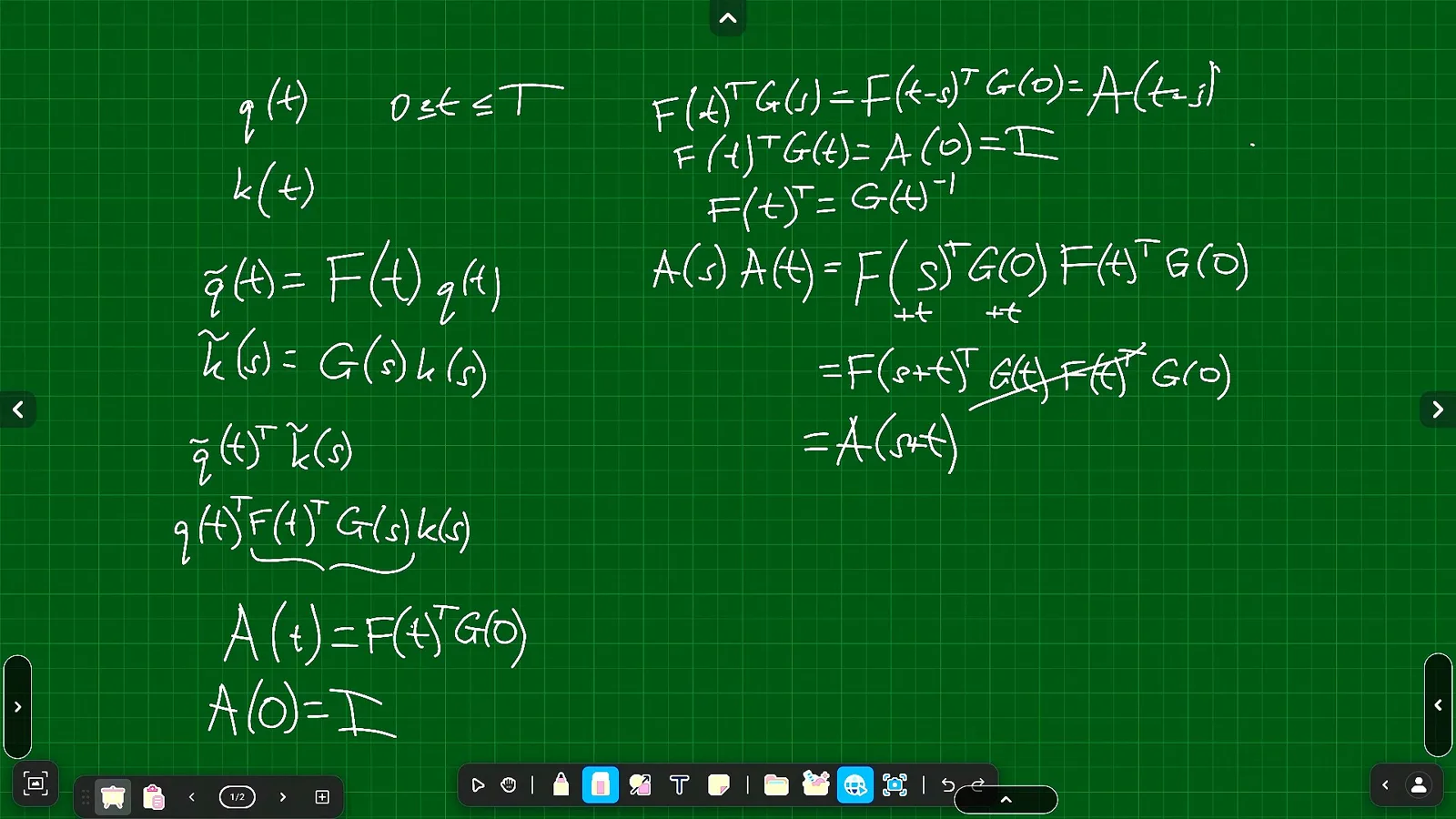
Task: Go to the previous whiteboard page
Action: click(192, 797)
